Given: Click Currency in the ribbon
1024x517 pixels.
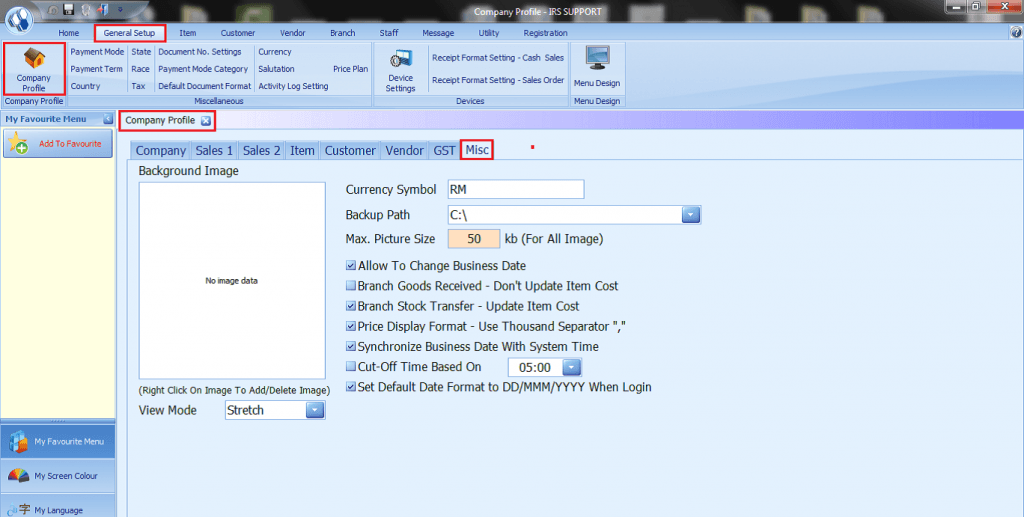Looking at the screenshot, I should (275, 52).
